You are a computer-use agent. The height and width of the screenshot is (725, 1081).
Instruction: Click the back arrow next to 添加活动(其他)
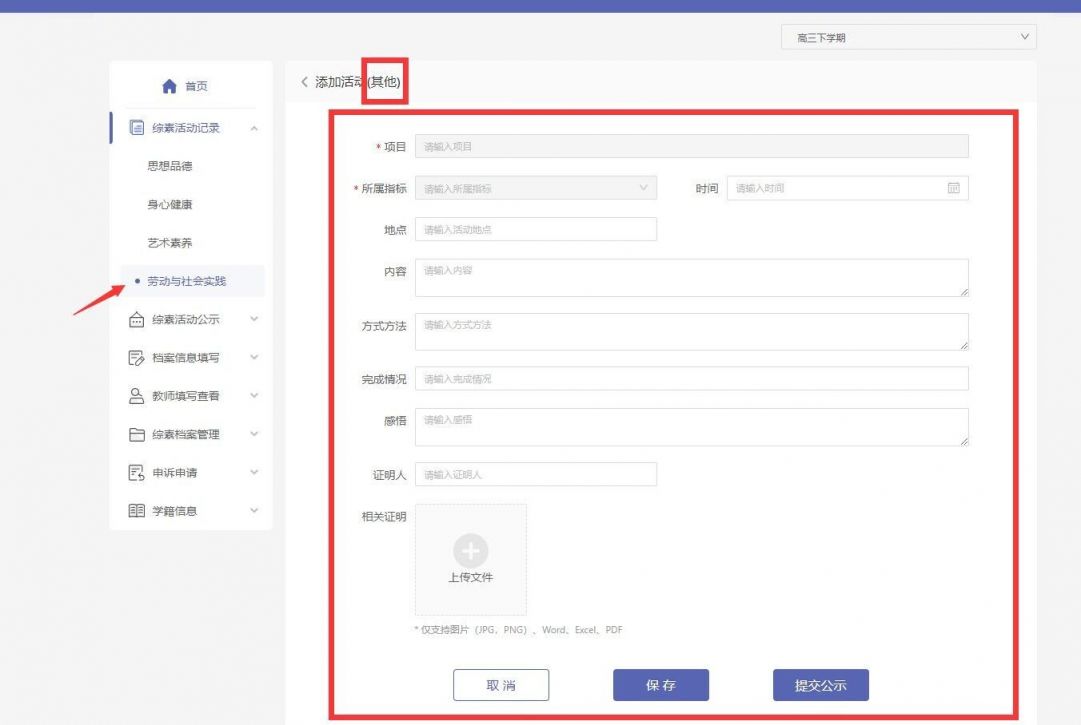(x=303, y=83)
